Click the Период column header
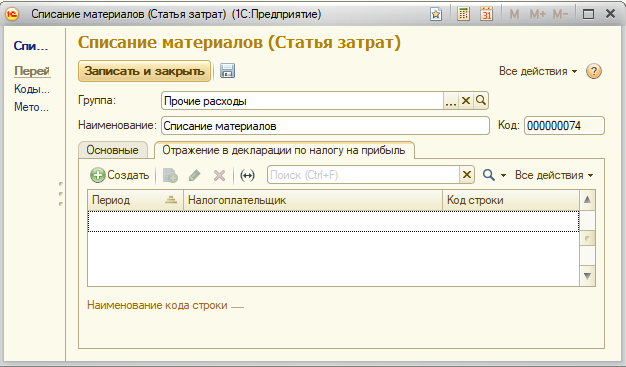 click(135, 200)
